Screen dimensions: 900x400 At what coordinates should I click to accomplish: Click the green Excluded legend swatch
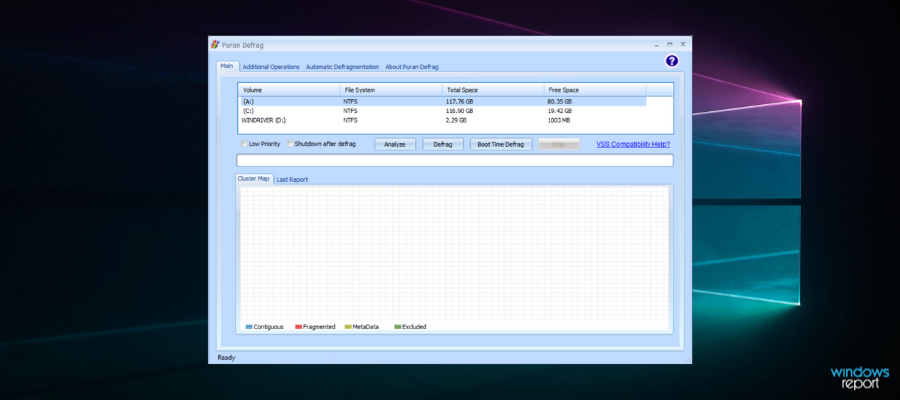[398, 327]
